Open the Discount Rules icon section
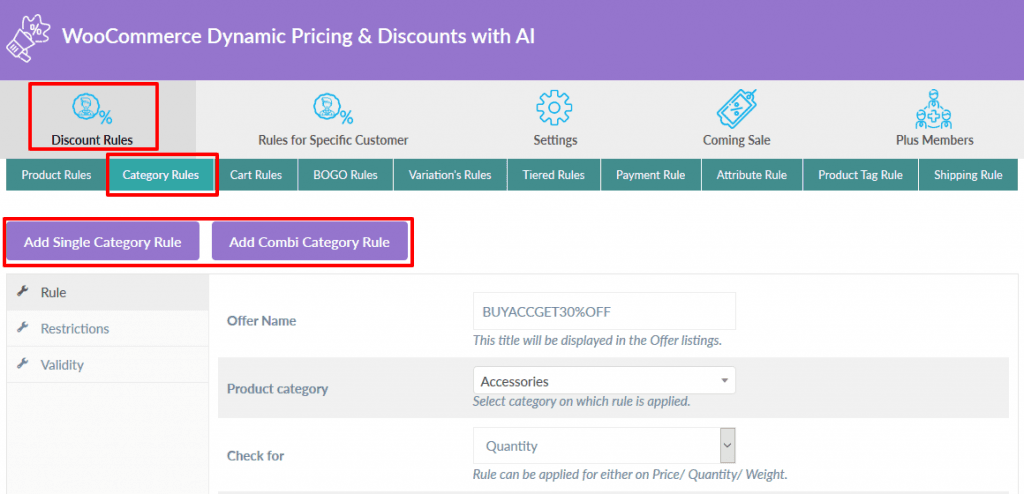1024x494 pixels. pyautogui.click(x=92, y=108)
